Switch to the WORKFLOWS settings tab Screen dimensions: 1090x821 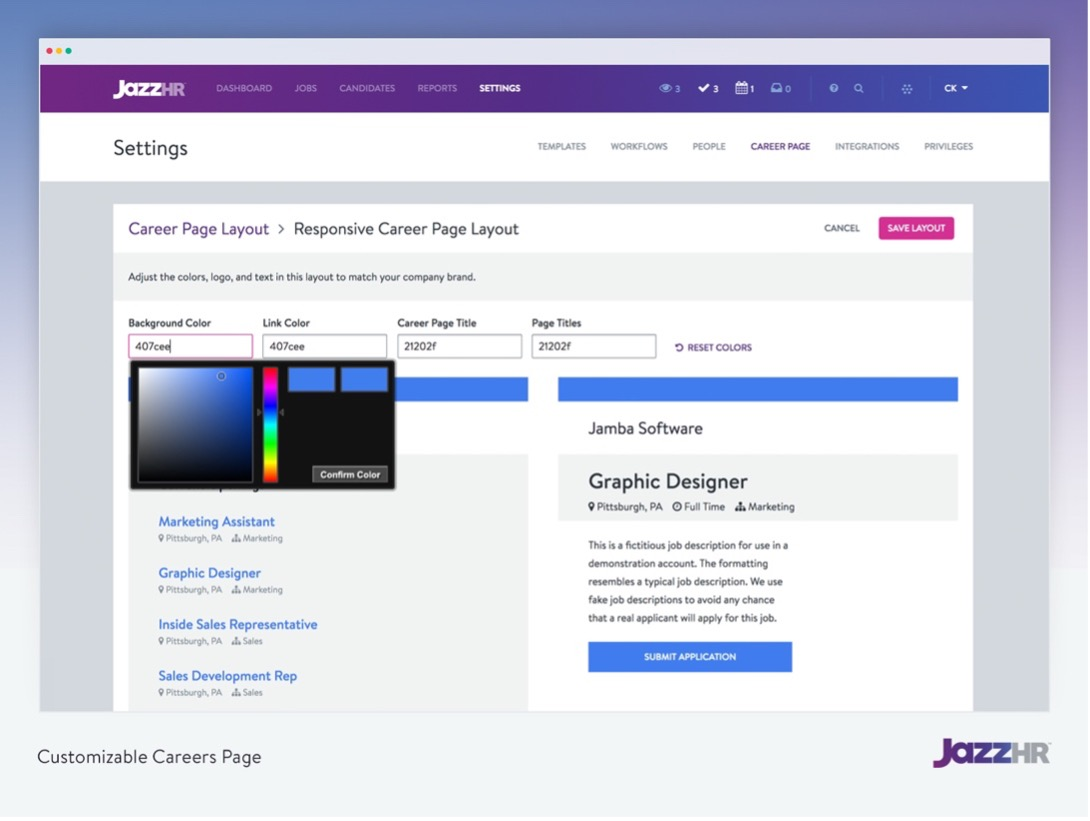[638, 146]
